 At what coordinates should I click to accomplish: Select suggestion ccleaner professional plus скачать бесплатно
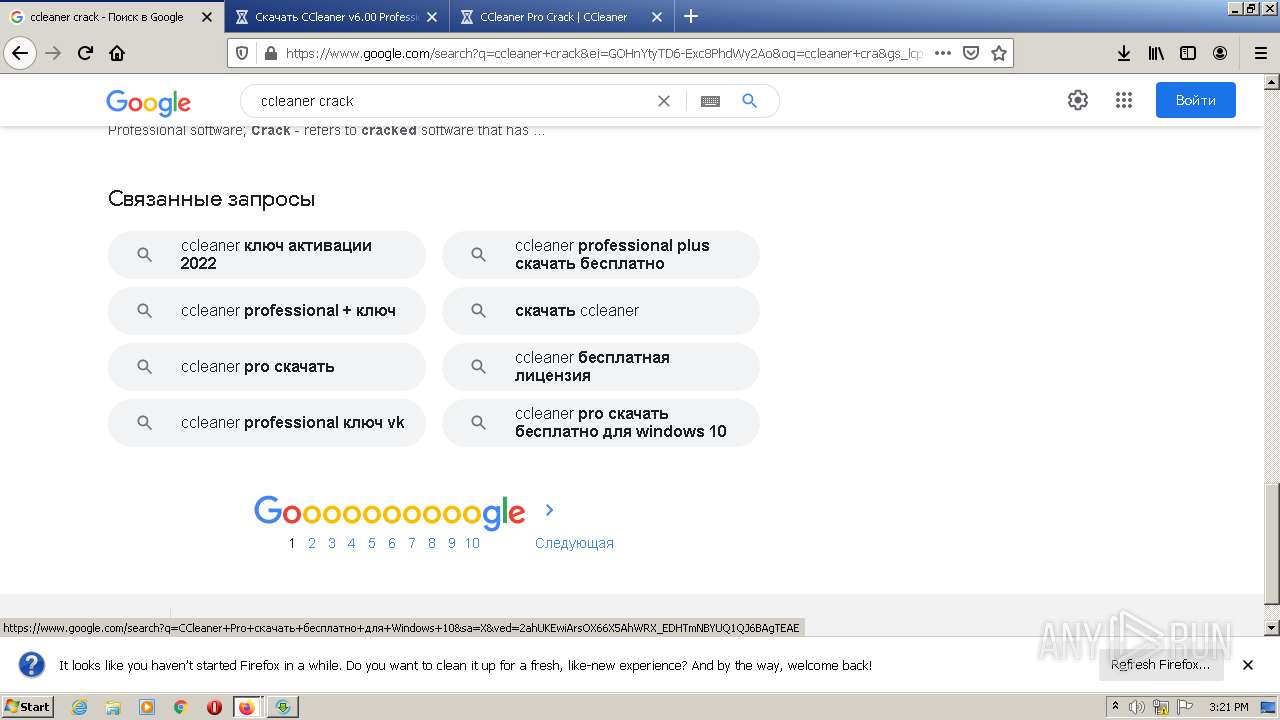coord(601,255)
